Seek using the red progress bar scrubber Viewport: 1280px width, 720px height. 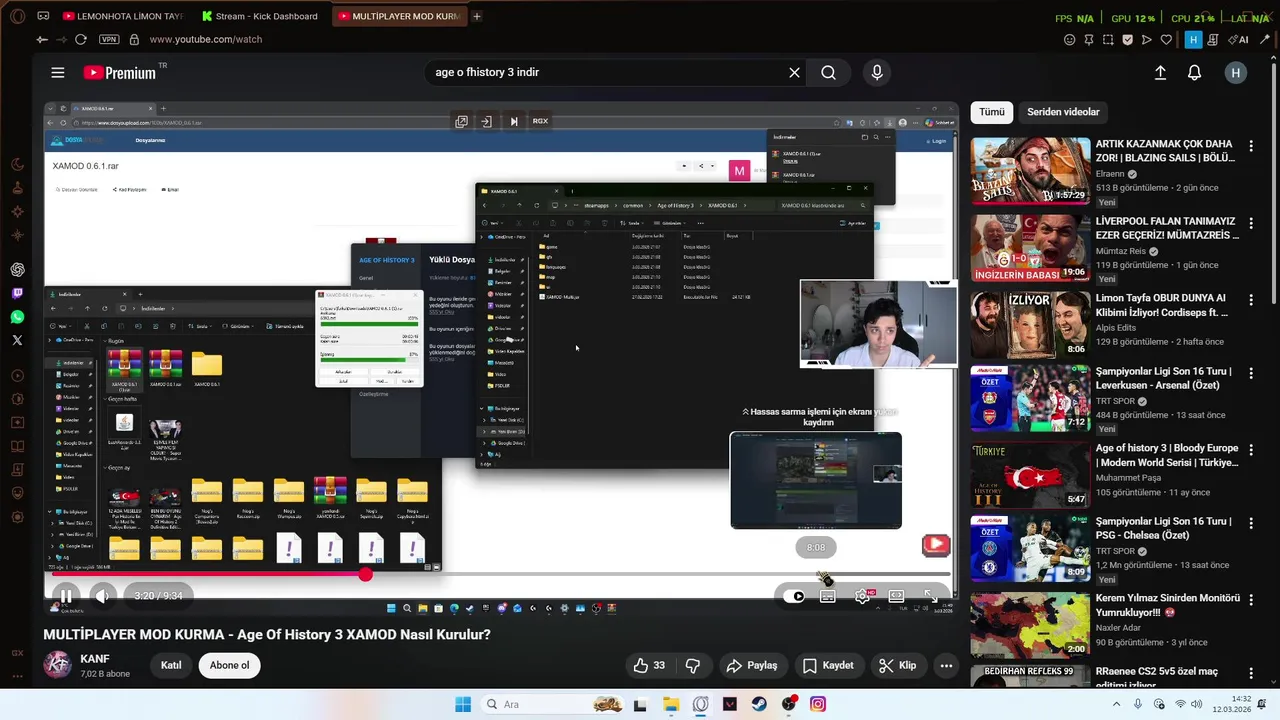tap(366, 574)
